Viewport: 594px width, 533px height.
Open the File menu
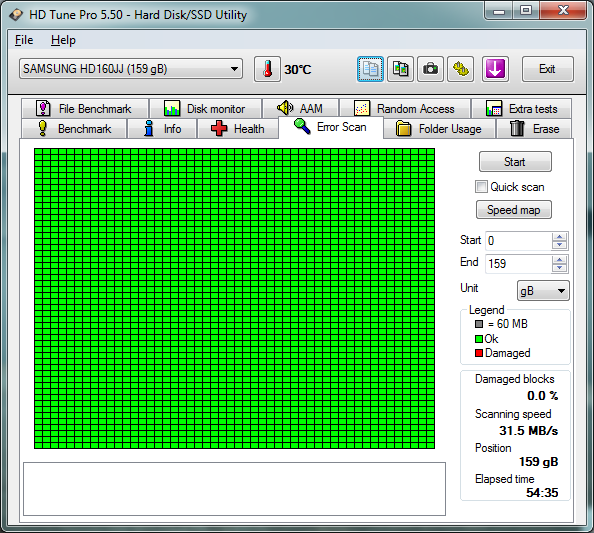24,40
